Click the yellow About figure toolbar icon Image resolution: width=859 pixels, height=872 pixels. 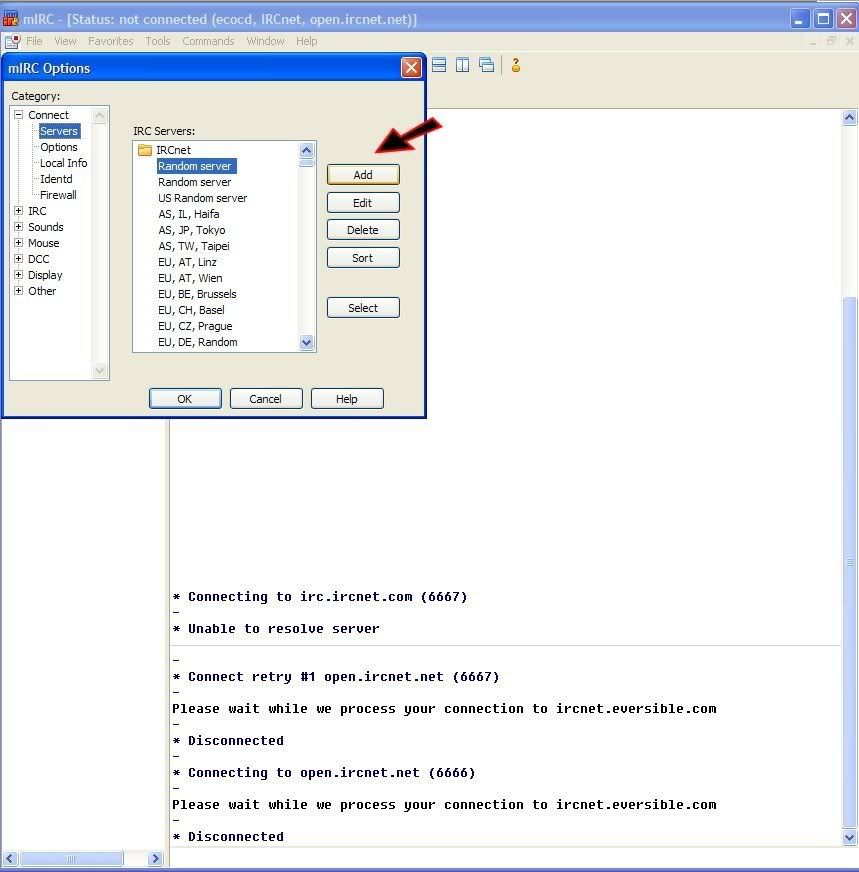pyautogui.click(x=516, y=65)
